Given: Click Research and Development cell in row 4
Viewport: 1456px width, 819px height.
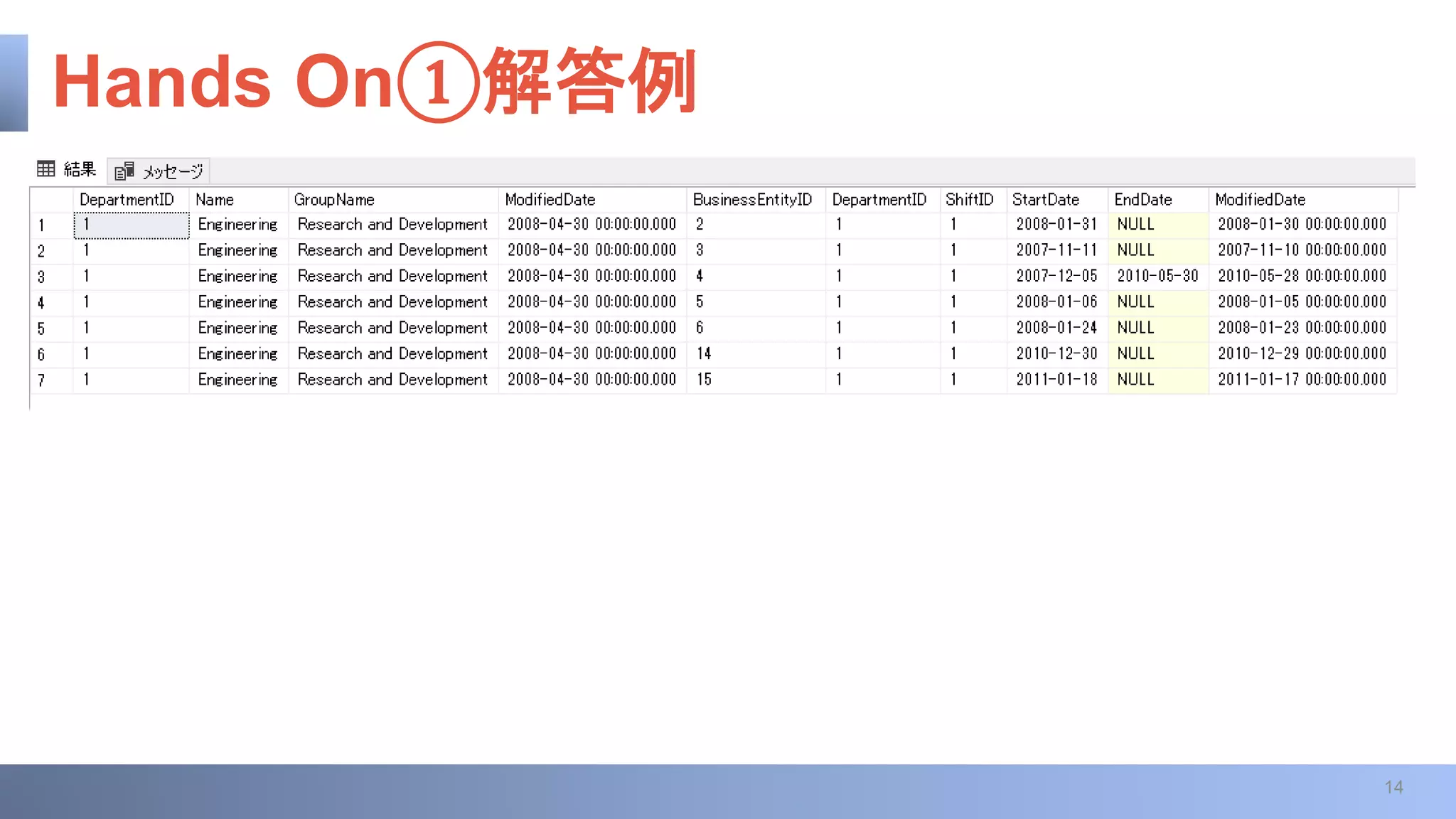Looking at the screenshot, I should pos(393,302).
